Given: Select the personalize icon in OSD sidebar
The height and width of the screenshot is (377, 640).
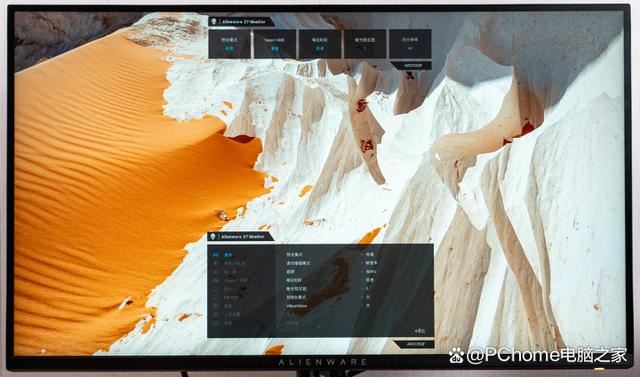Looking at the screenshot, I should point(216,315).
